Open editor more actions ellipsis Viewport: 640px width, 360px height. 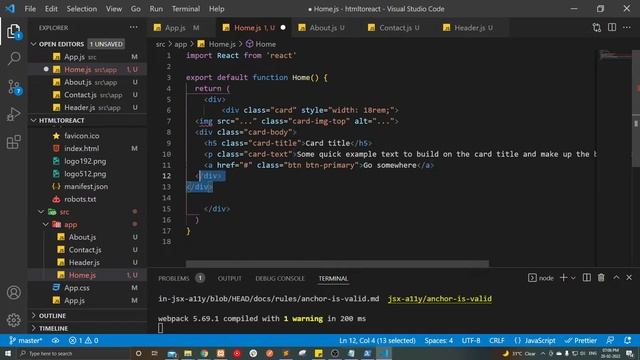click(627, 27)
